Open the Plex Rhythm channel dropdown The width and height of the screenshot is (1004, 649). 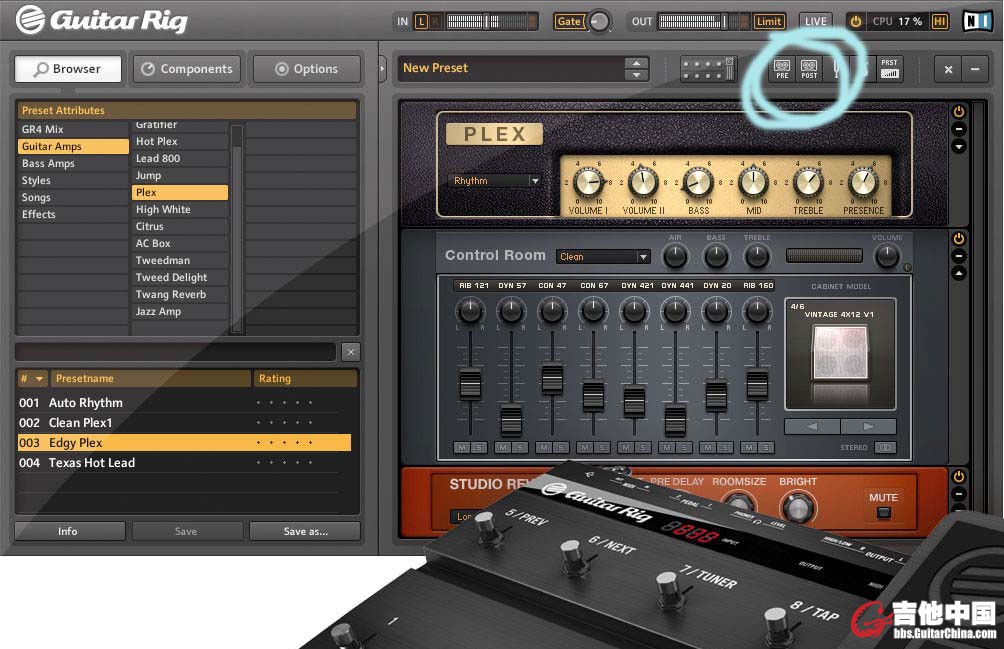(495, 181)
